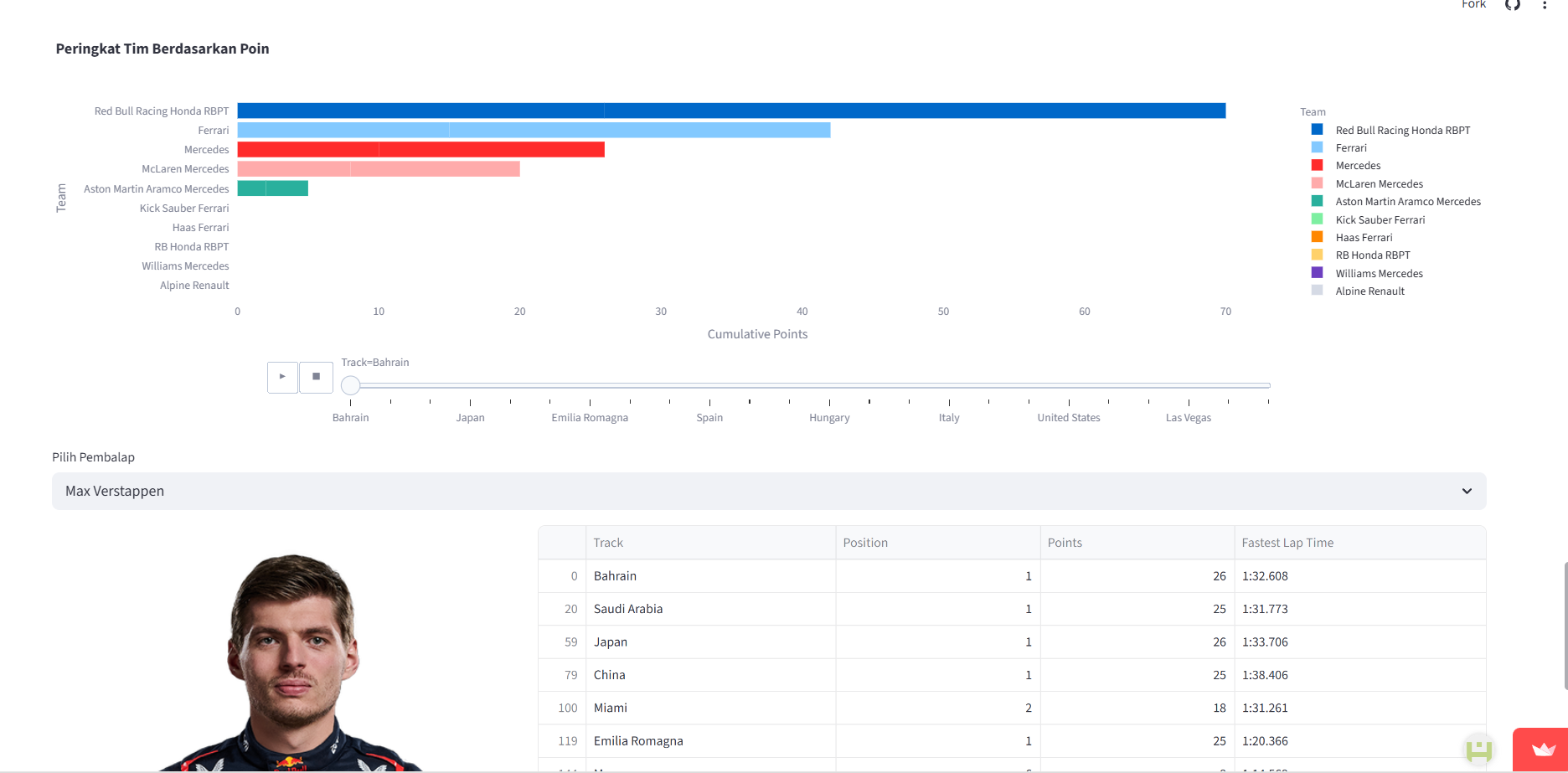Click the Peringkat Tim Berdasarkan Poin chart title
The image size is (1568, 773).
(162, 49)
